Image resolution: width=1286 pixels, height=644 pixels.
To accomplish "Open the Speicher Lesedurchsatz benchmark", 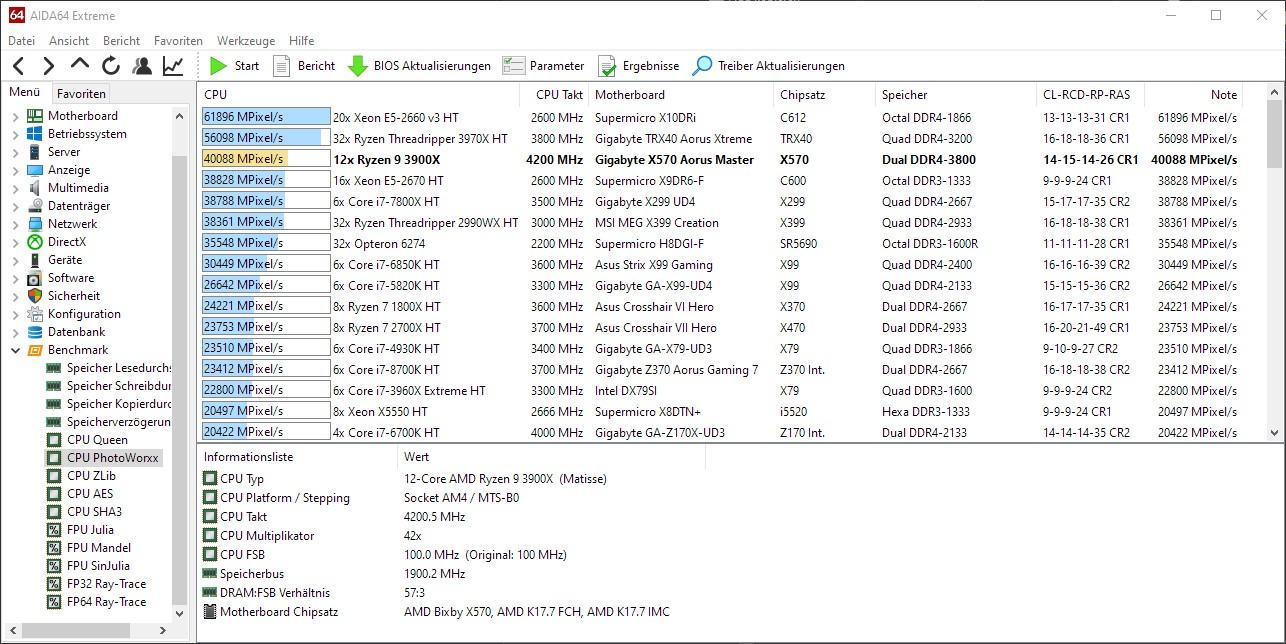I will [x=119, y=368].
